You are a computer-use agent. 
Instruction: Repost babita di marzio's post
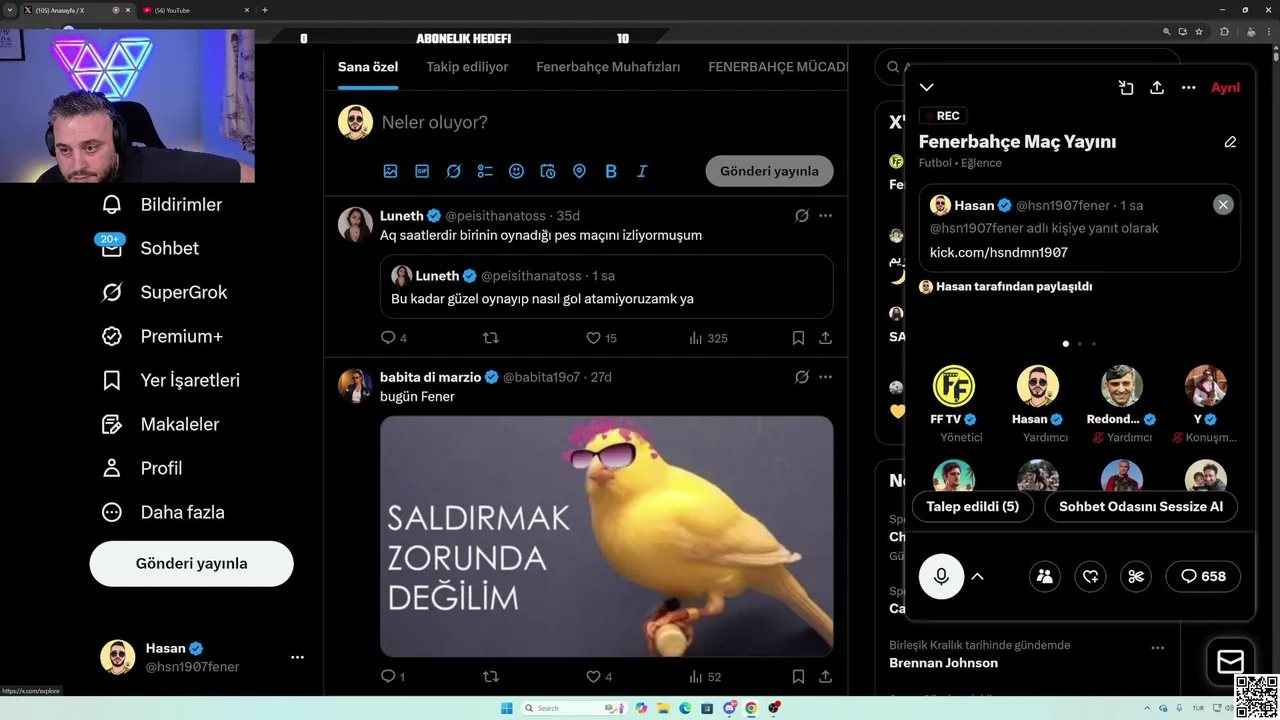(x=490, y=677)
